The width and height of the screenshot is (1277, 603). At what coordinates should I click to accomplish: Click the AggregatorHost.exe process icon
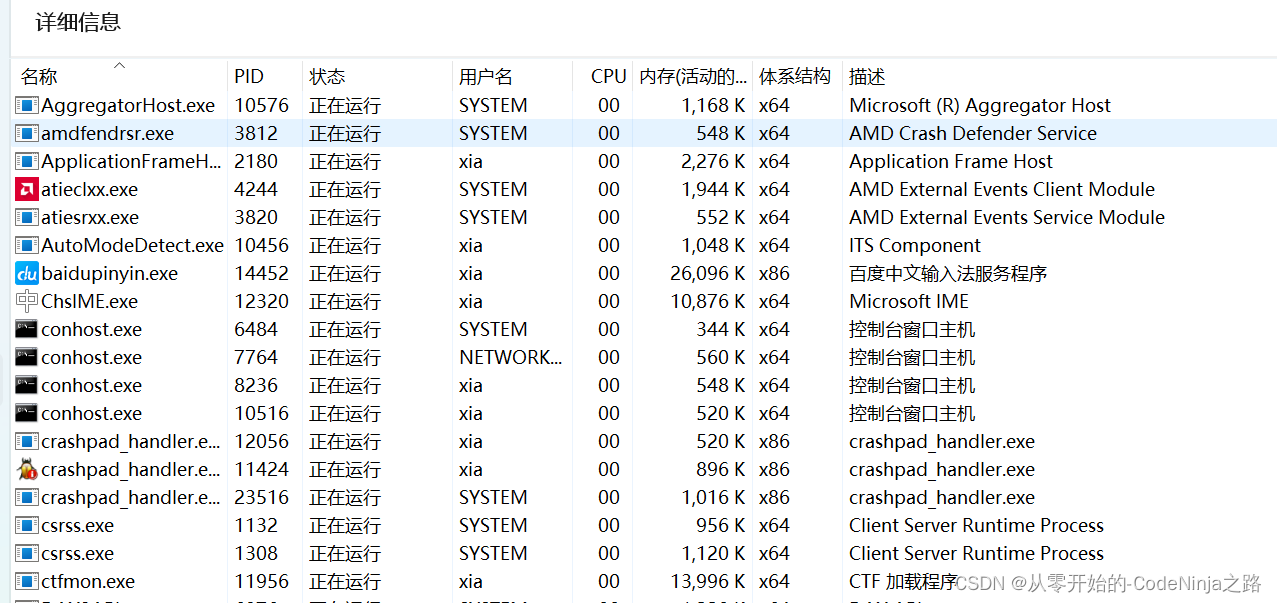pos(27,105)
